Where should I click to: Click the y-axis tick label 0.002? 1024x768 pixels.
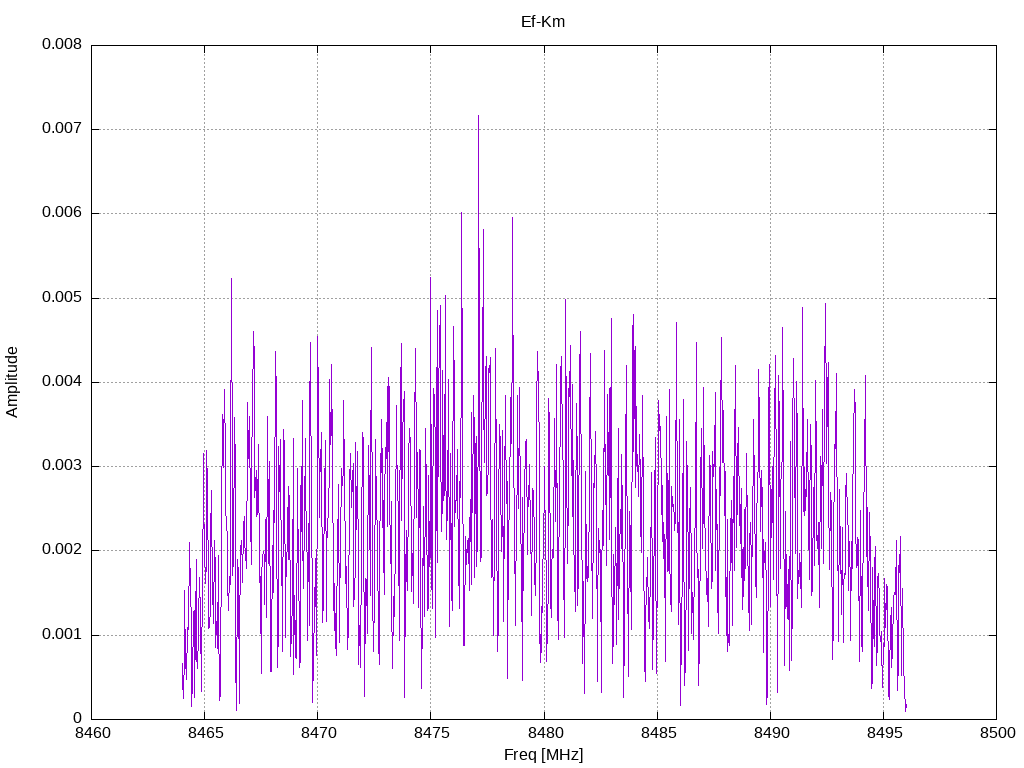pos(62,550)
